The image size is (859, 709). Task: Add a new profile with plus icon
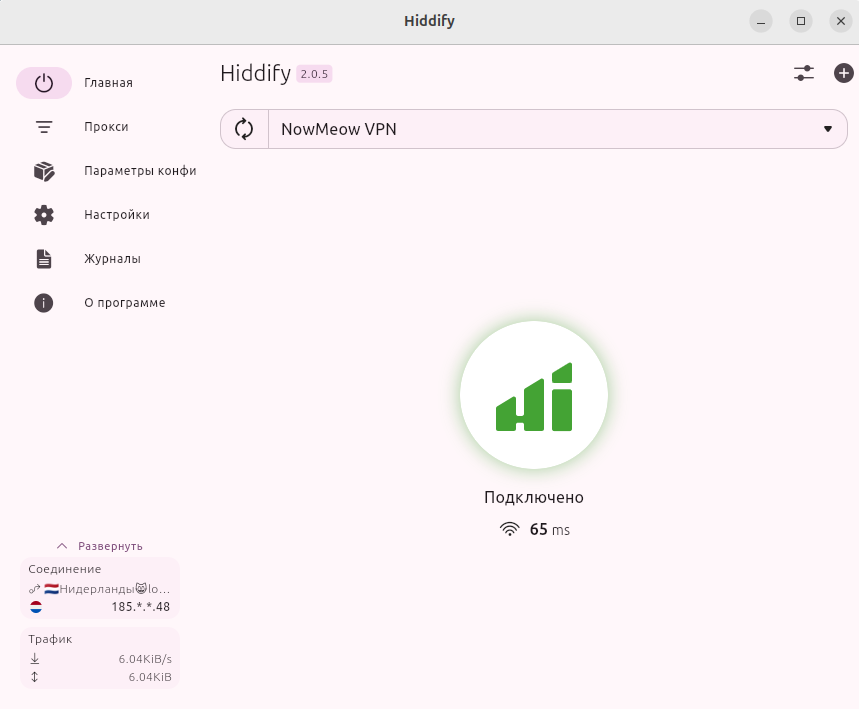coord(843,73)
